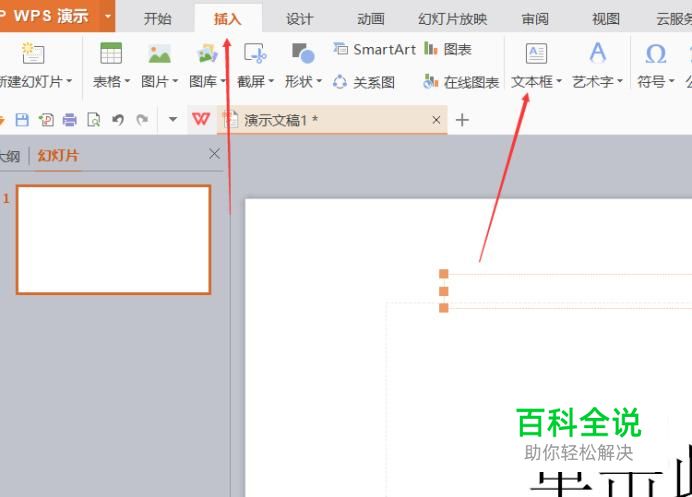Screen dimensions: 692x497
Task: Click the Gallery (图库) icon
Action: 207,54
